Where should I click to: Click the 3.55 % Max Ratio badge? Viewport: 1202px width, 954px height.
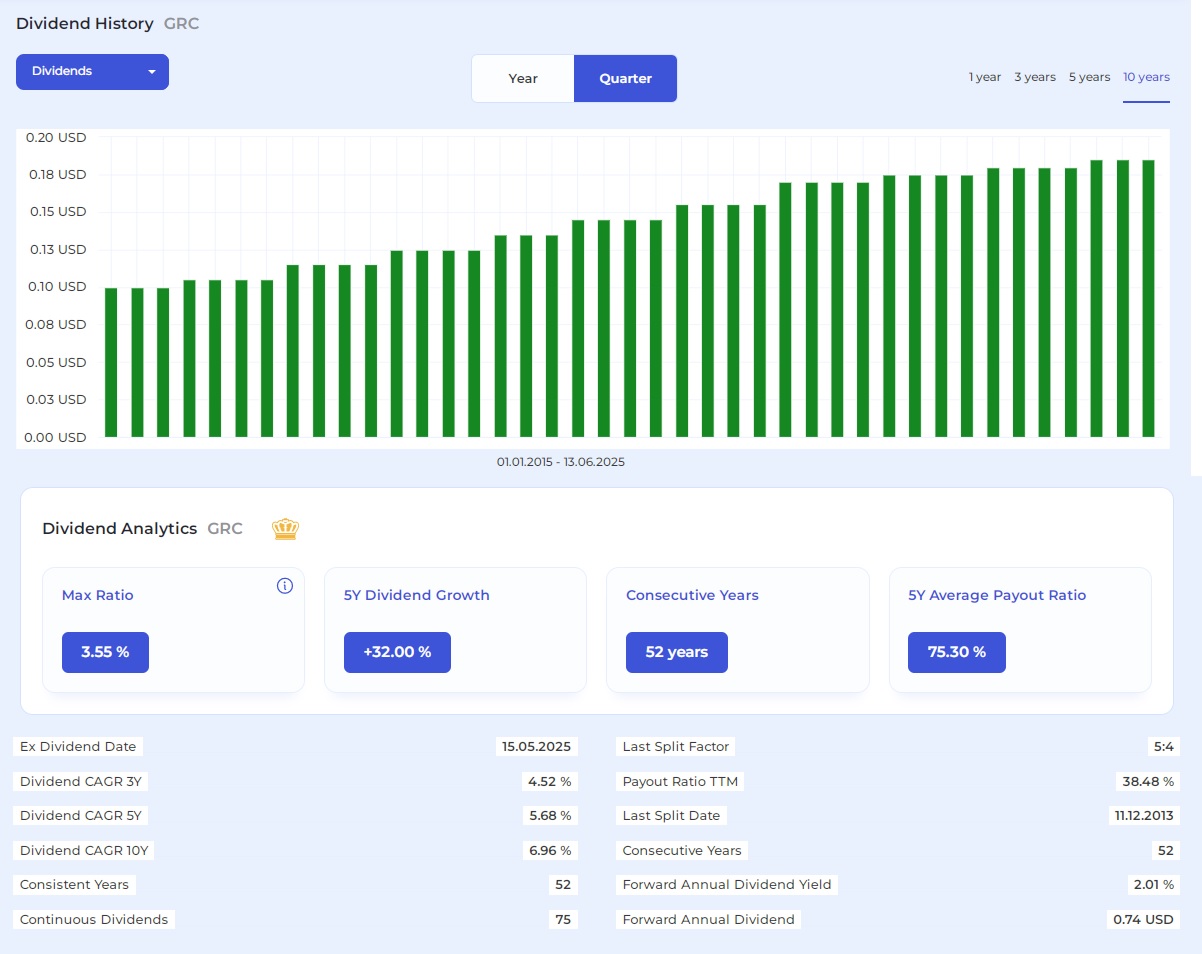pos(105,652)
